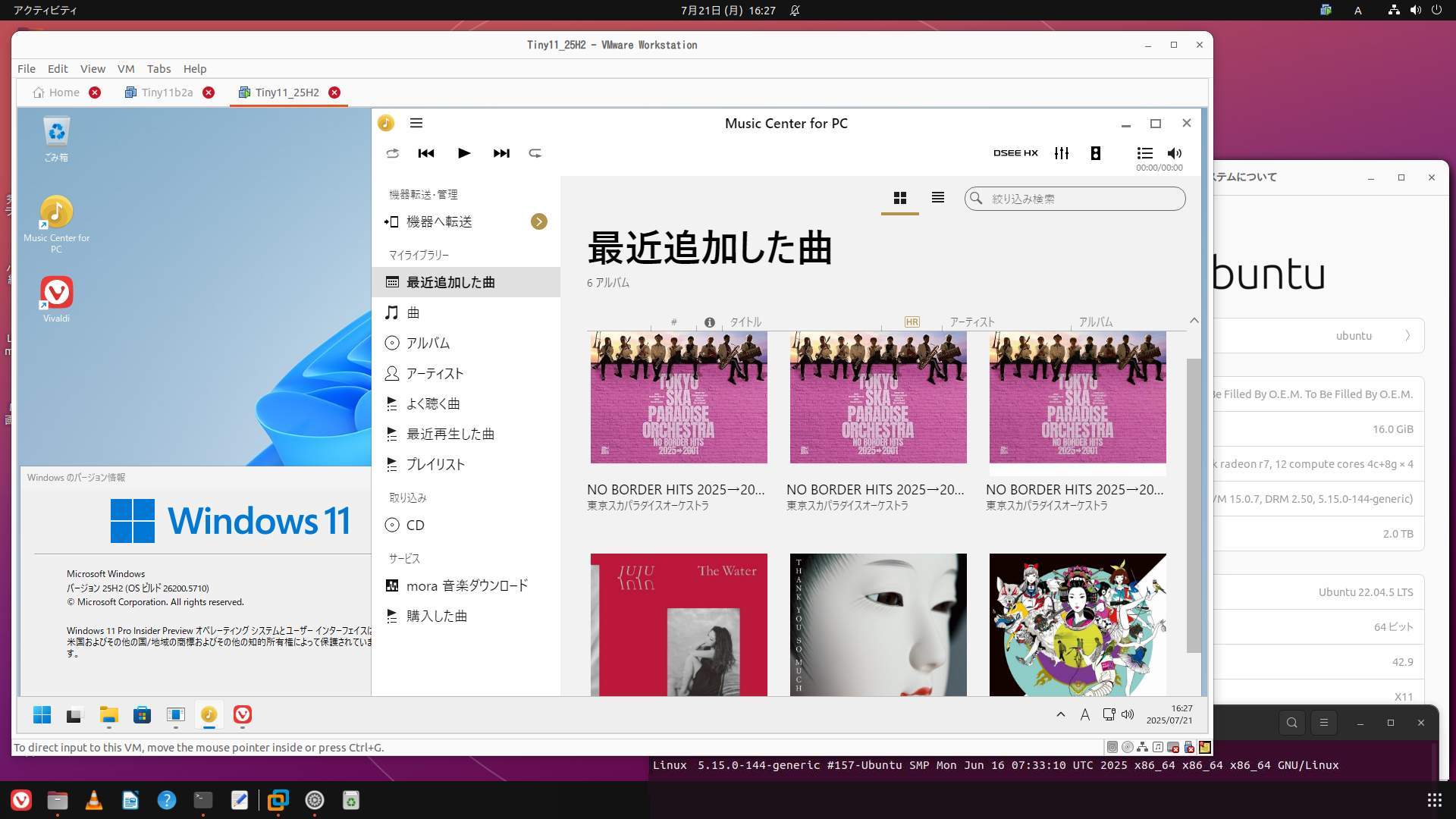The image size is (1456, 819).
Task: Start playback with the play button
Action: pyautogui.click(x=464, y=153)
